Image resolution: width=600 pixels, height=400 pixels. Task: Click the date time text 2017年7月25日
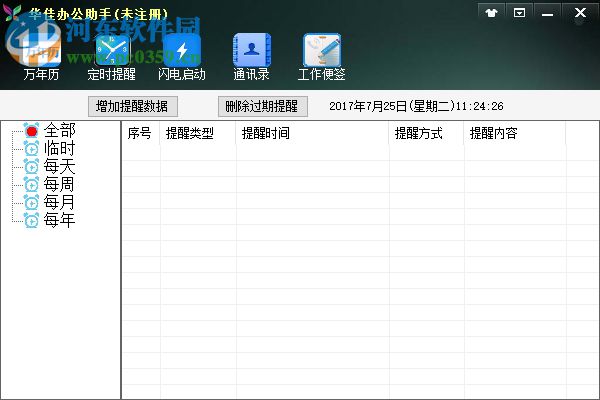click(x=416, y=106)
